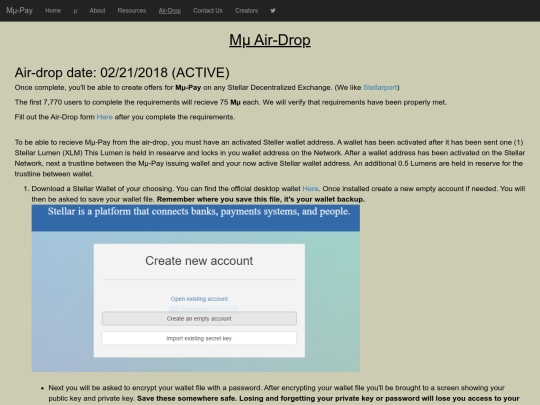Open the Air-Drop form 'Here' link

pos(104,117)
